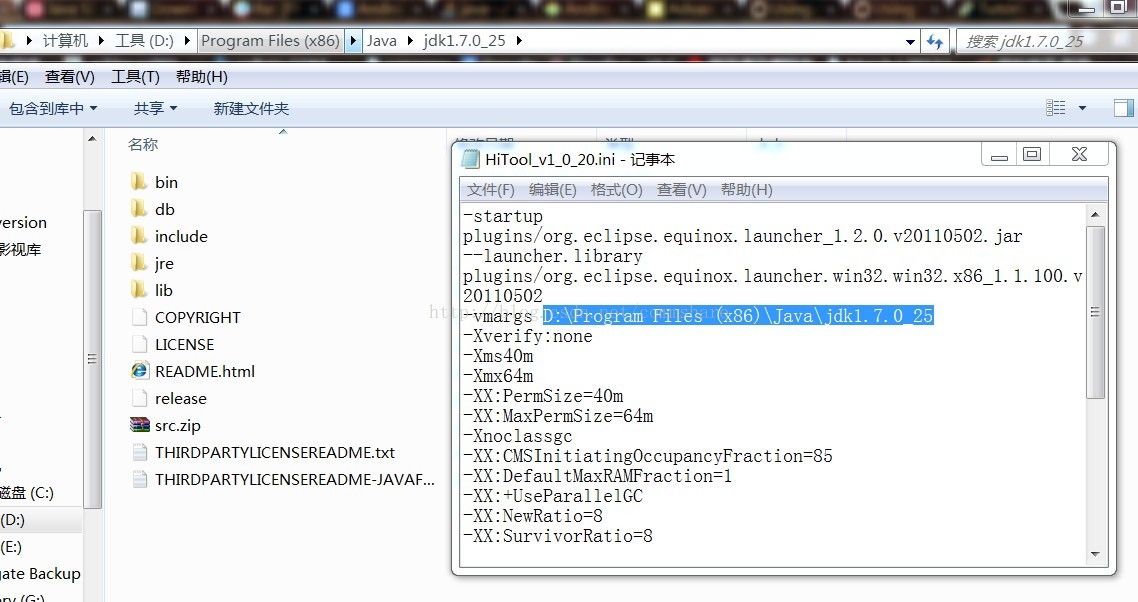The height and width of the screenshot is (602, 1138).
Task: Toggle the Explorer preview pane icon
Action: (x=1123, y=108)
